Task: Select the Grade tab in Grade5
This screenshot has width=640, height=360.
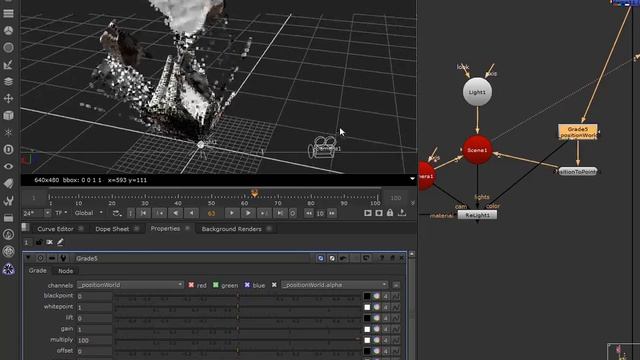Action: (x=38, y=271)
